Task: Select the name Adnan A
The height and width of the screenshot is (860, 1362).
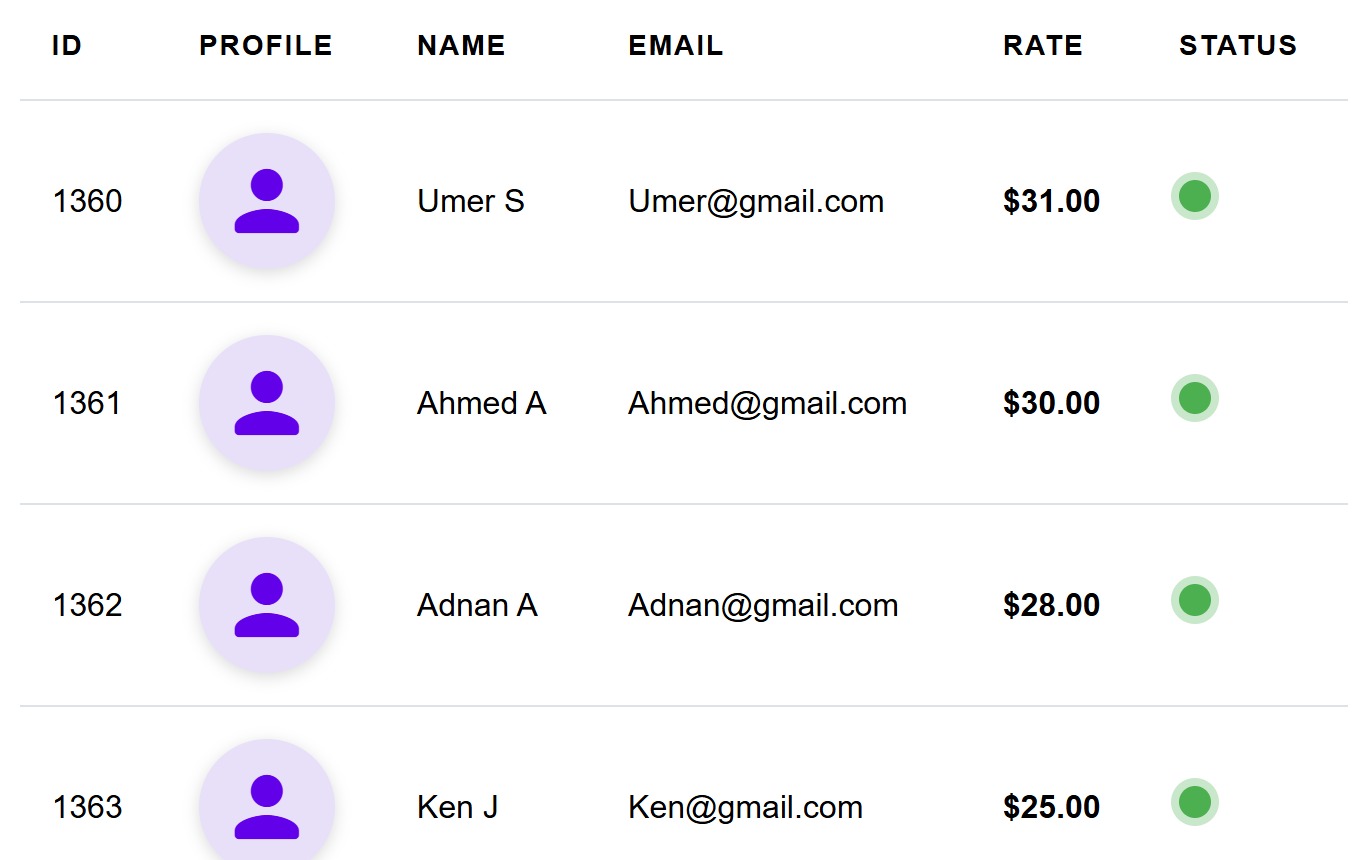Action: [477, 606]
